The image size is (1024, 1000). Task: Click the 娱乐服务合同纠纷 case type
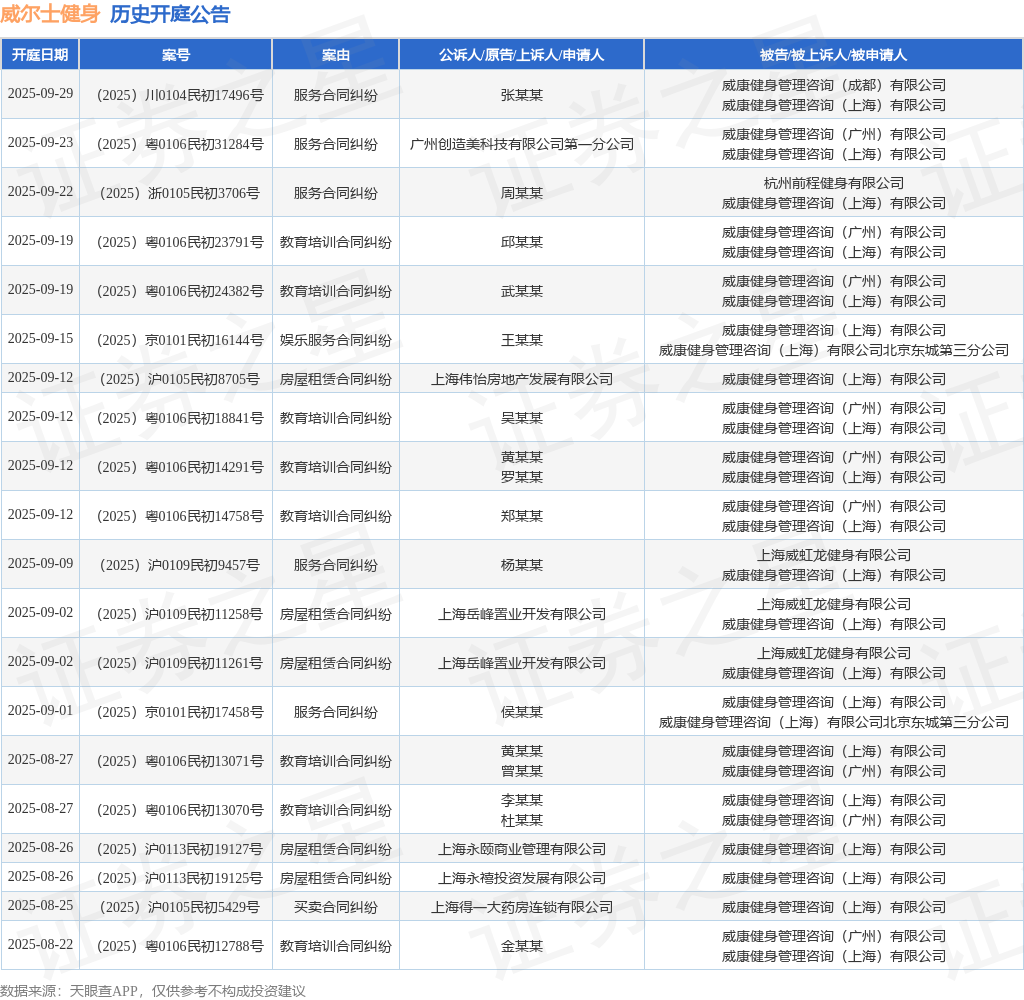pyautogui.click(x=336, y=340)
